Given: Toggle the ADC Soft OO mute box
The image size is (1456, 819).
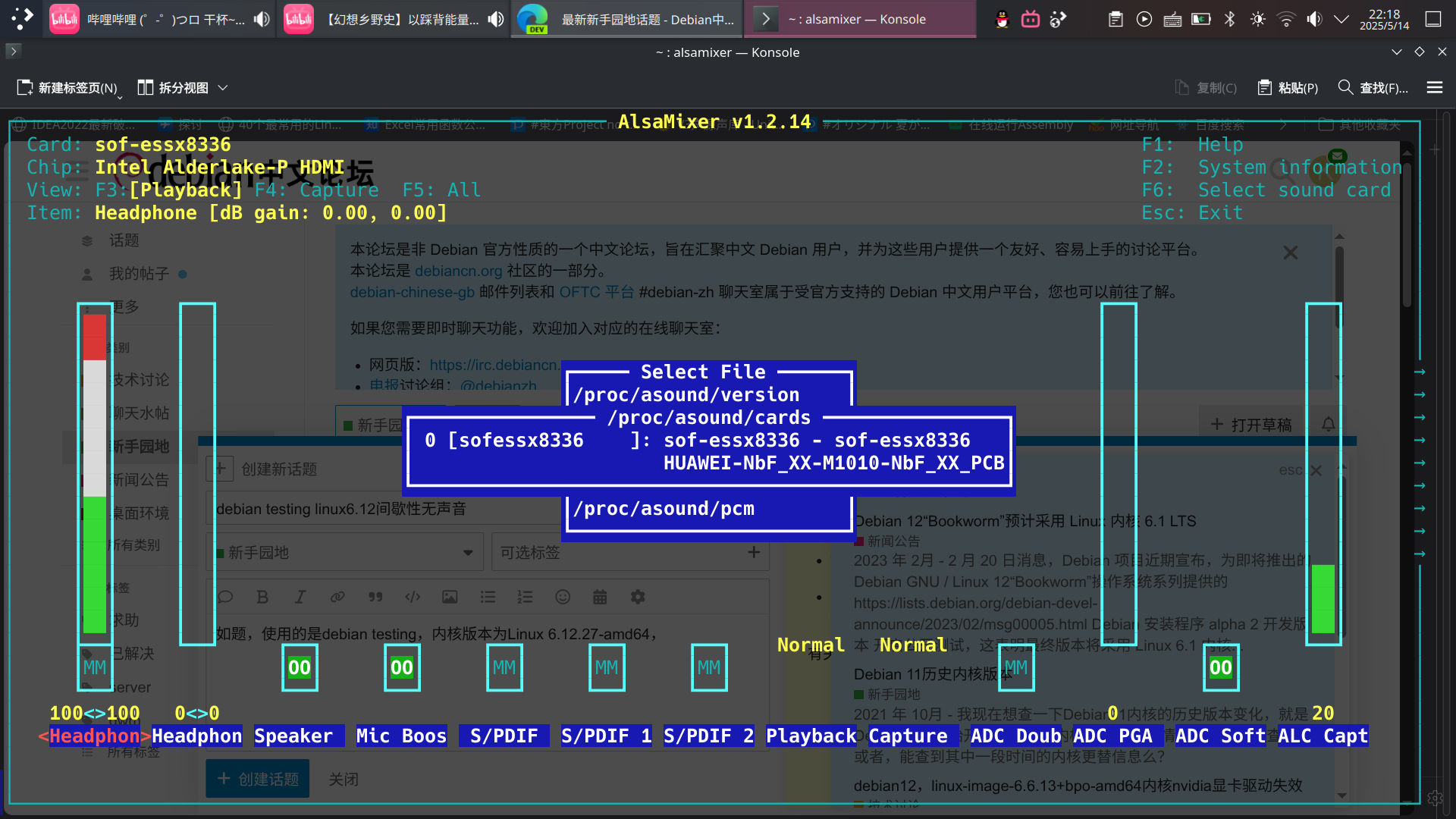Looking at the screenshot, I should [x=1221, y=668].
